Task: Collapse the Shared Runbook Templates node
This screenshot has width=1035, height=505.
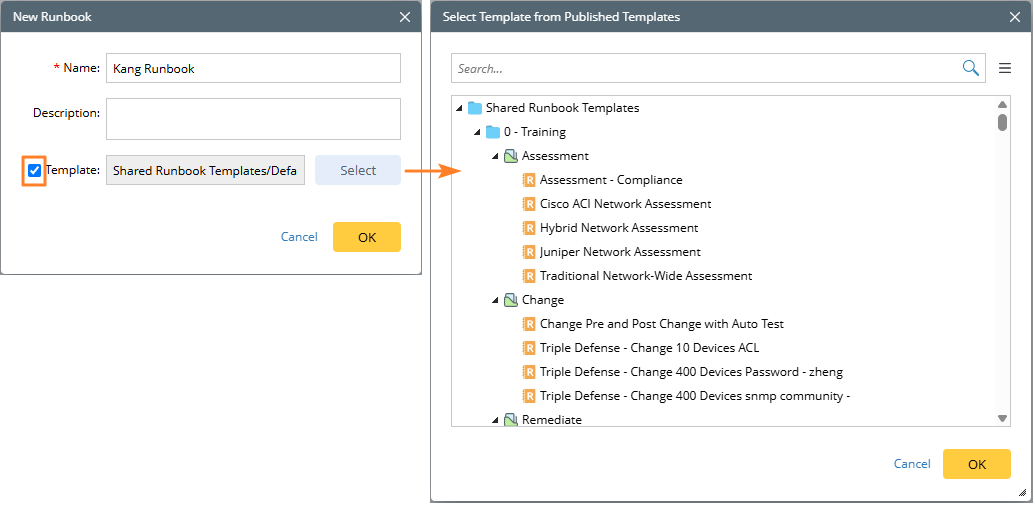Action: pos(459,108)
